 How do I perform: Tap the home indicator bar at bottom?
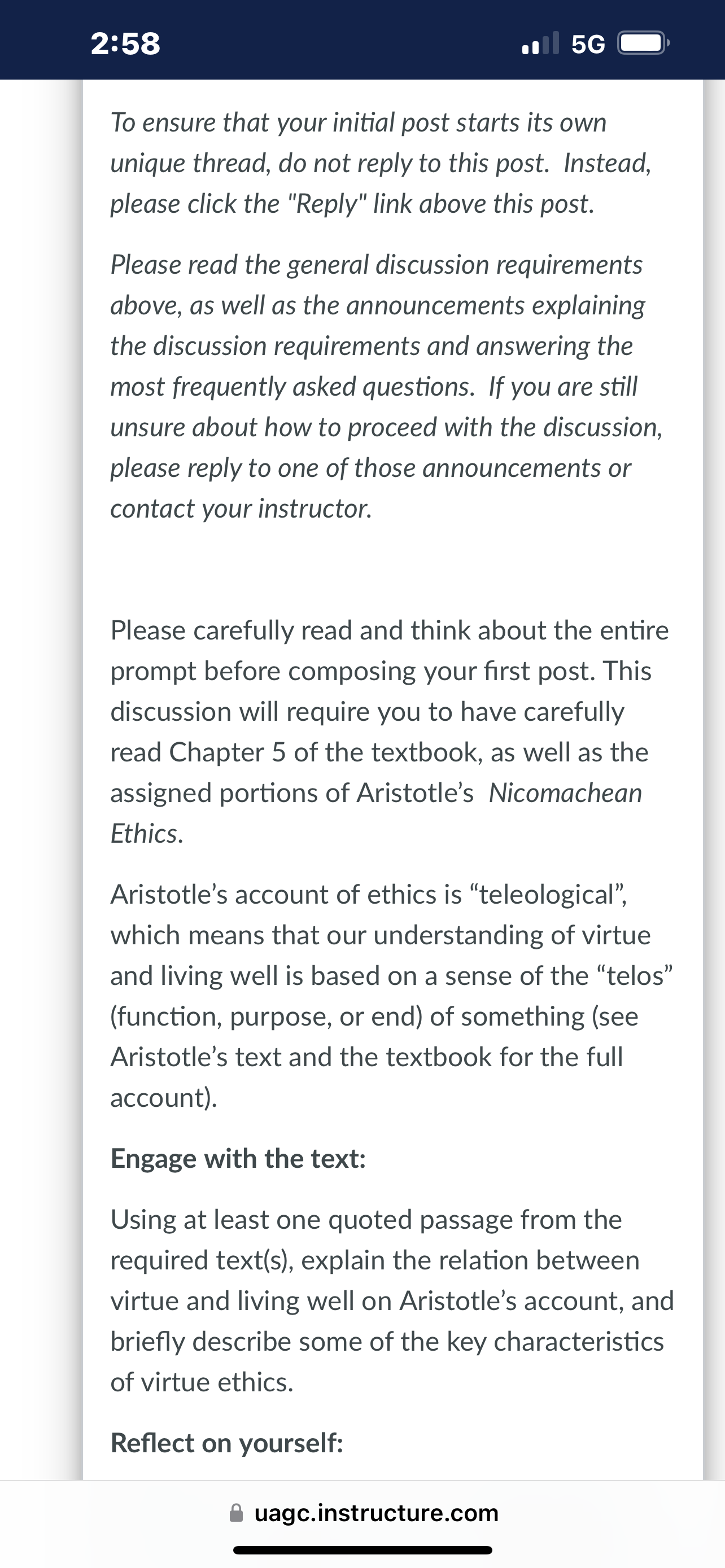362,1550
